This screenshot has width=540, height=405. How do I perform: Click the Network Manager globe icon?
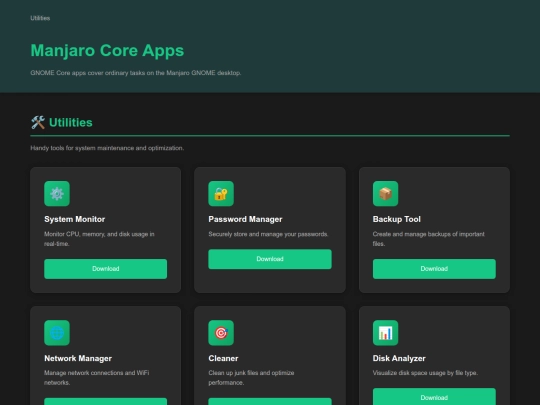click(57, 333)
